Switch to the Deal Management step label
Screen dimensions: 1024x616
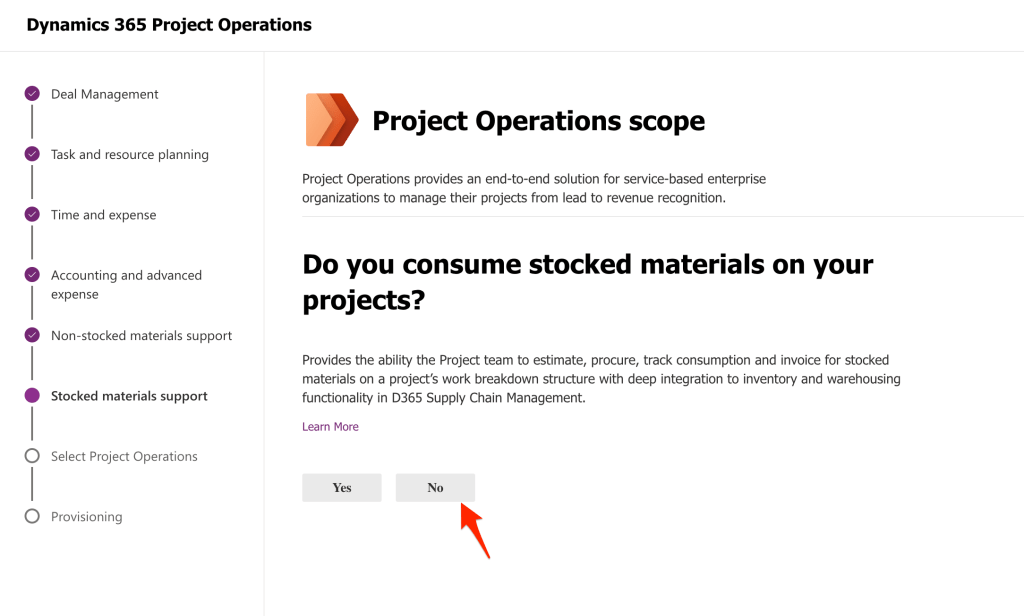[x=104, y=93]
